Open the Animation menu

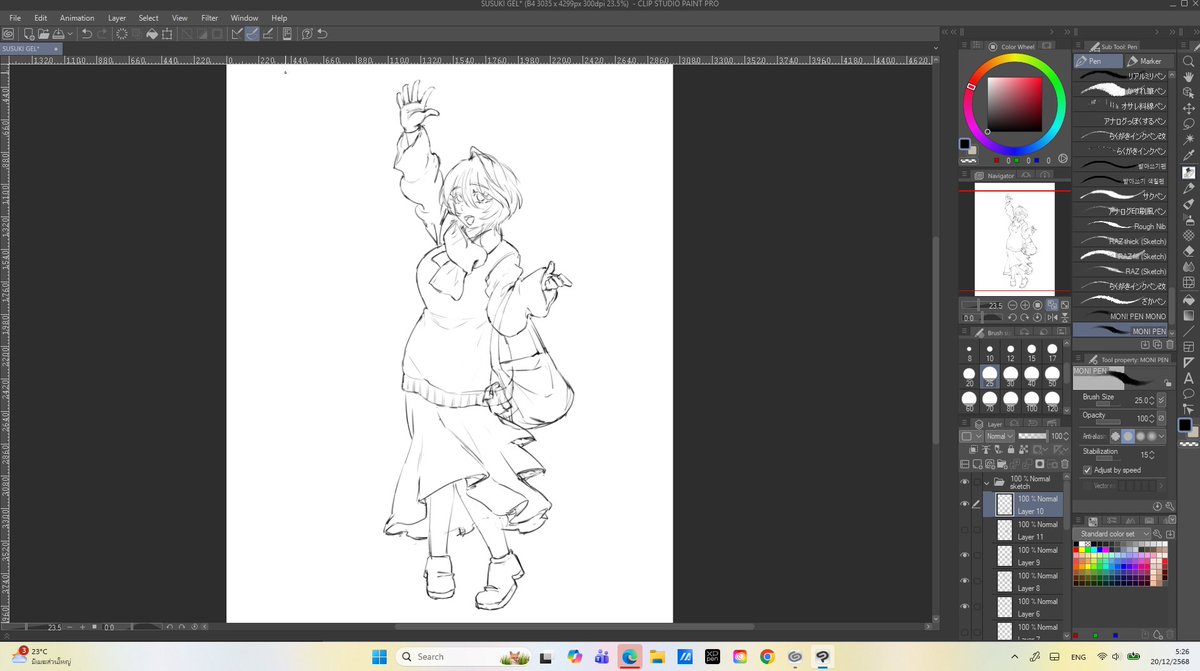(77, 18)
